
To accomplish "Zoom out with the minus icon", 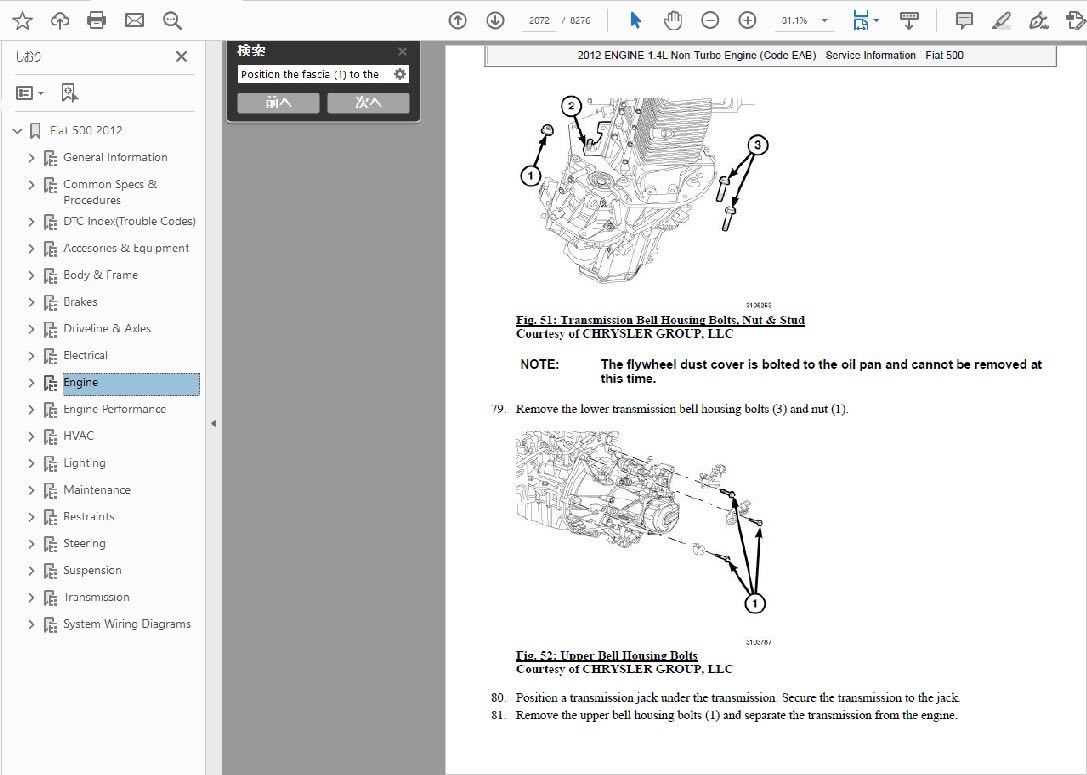I will point(710,20).
